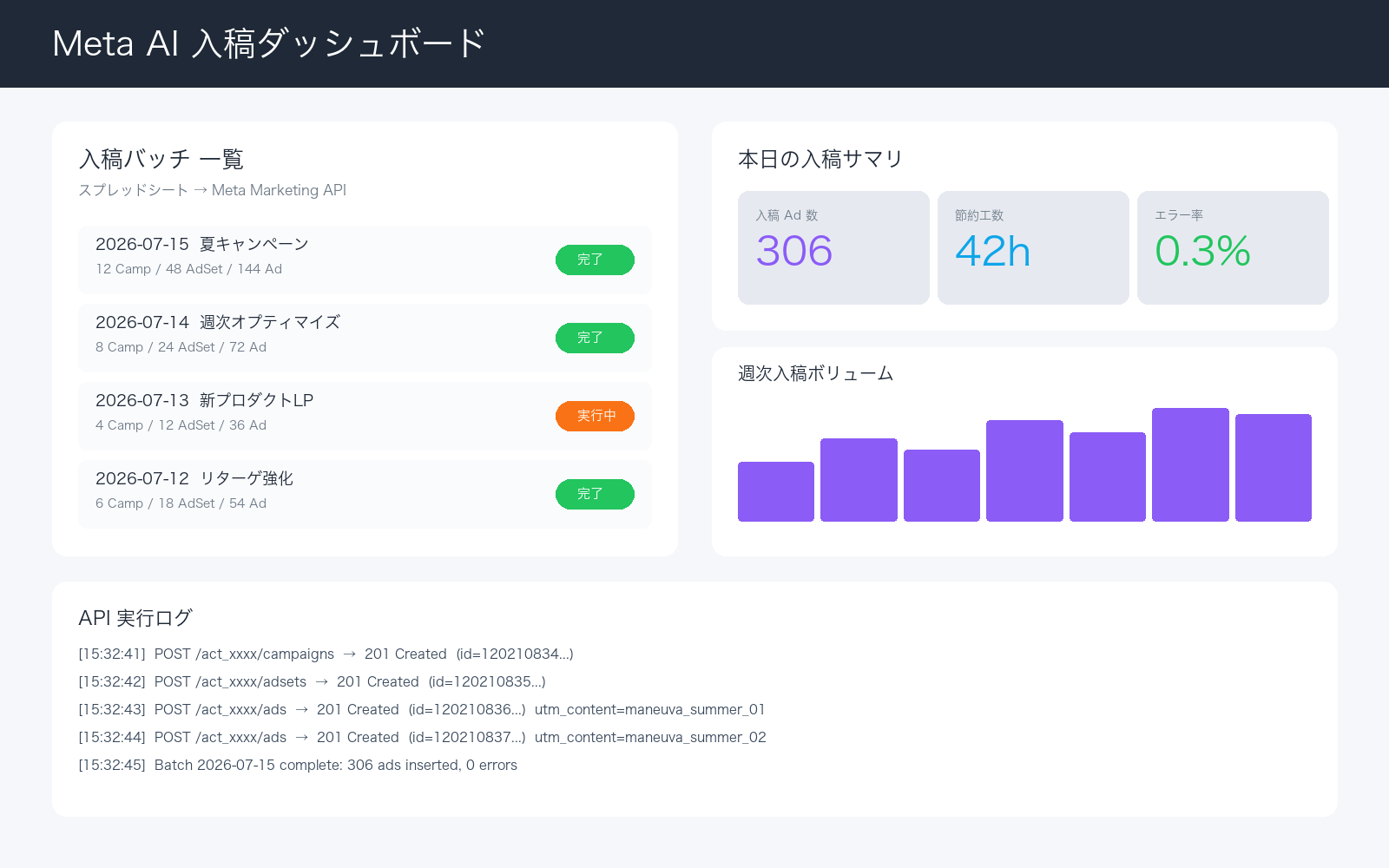Click the third bar in weekly volume chart
Viewport: 1389px width, 868px height.
point(942,485)
